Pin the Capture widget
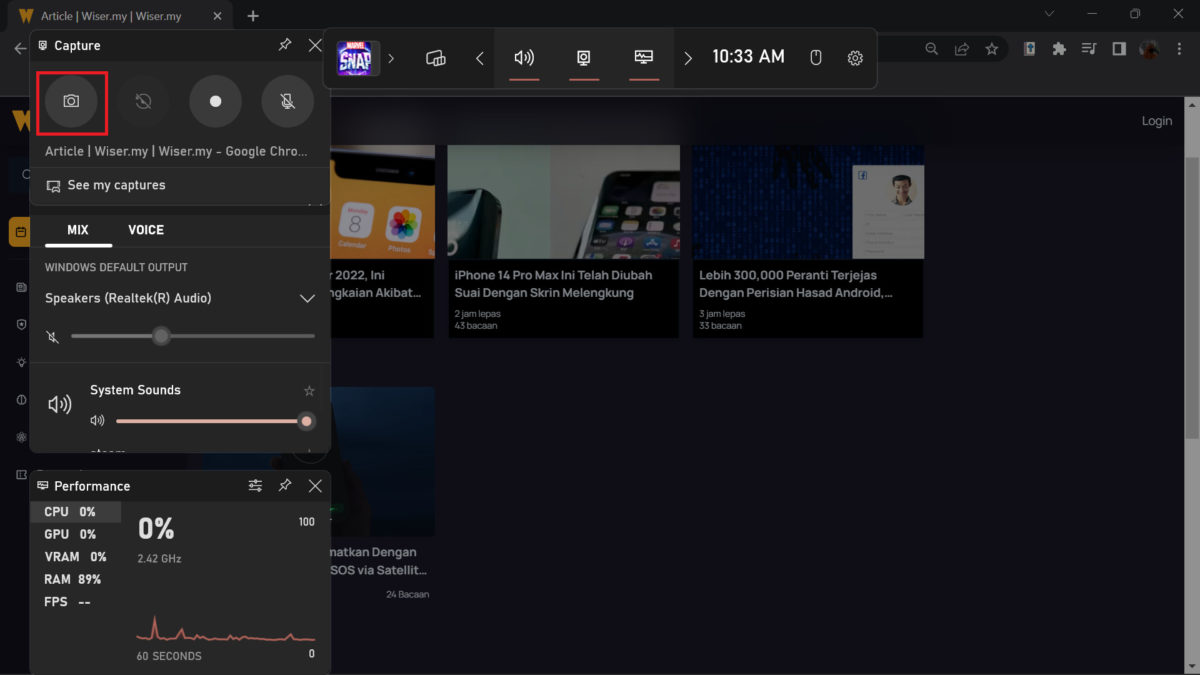 click(x=285, y=46)
